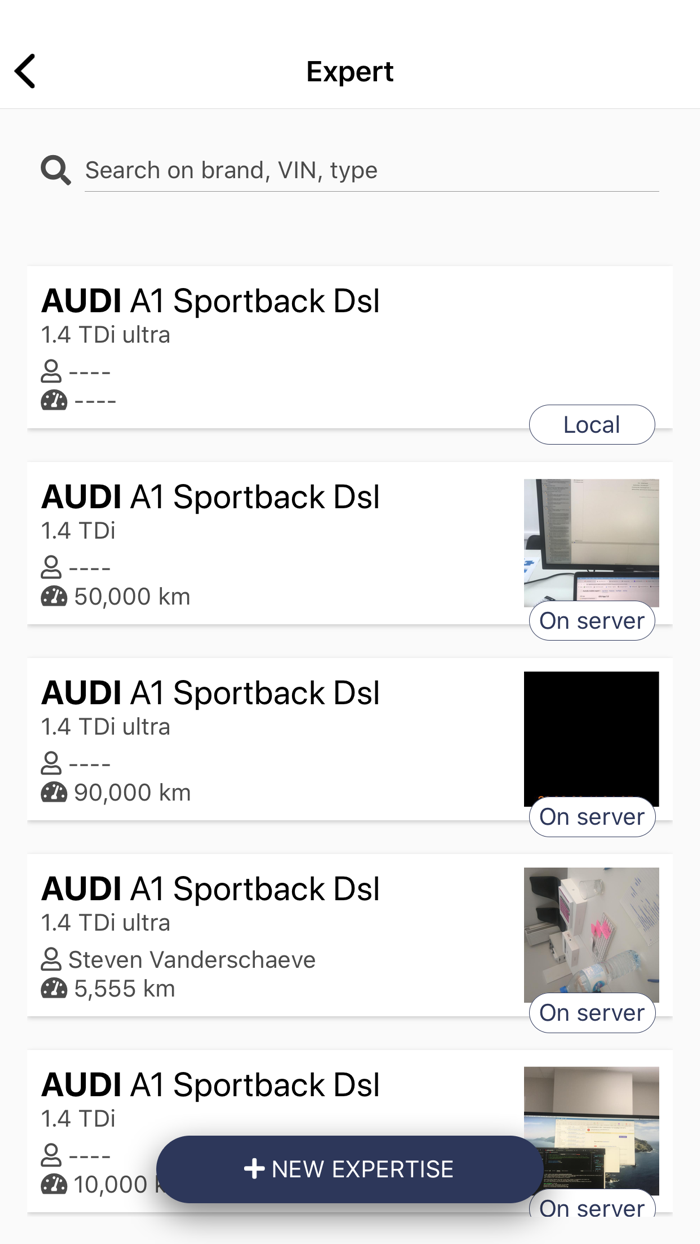Tap the person icon beside Steven Vanderschaeve
Screen dimensions: 700x1244
tap(51, 960)
